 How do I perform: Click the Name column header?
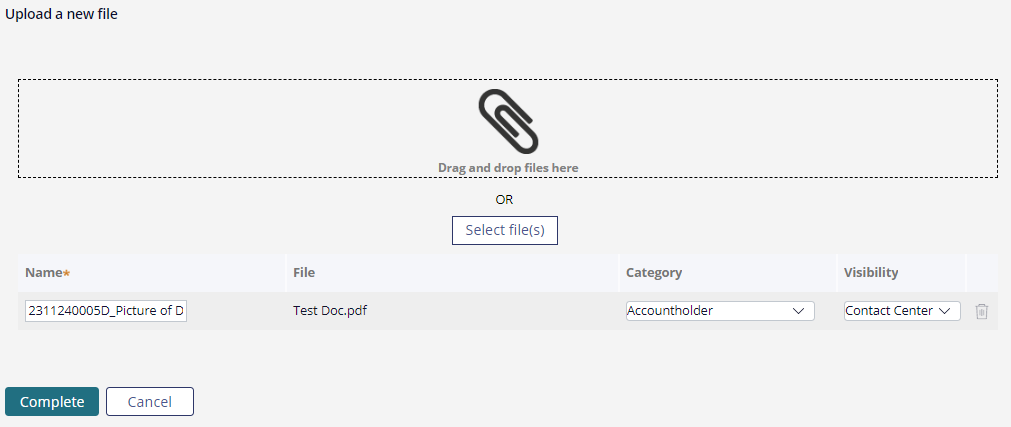tap(43, 273)
